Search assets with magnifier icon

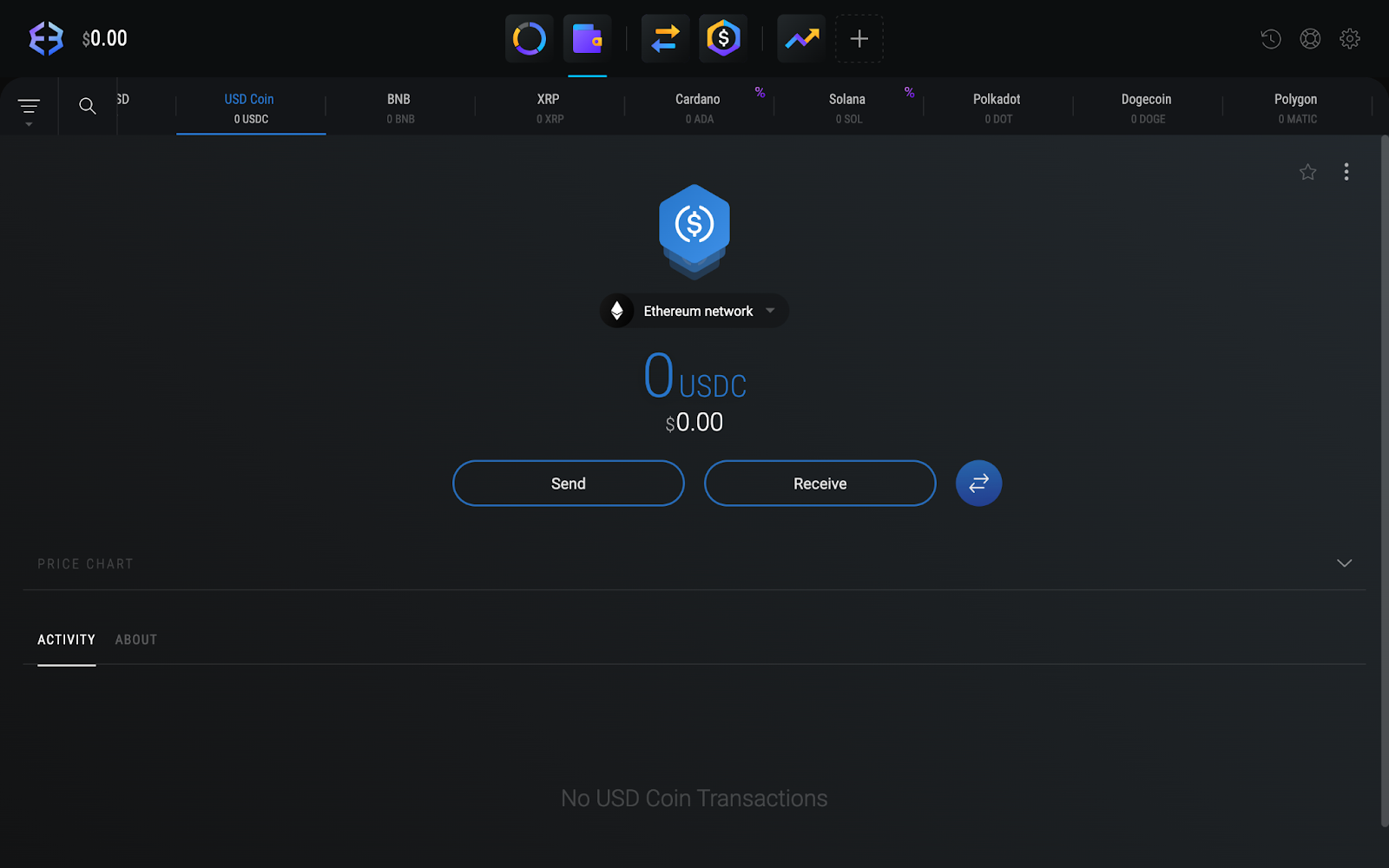click(x=88, y=106)
